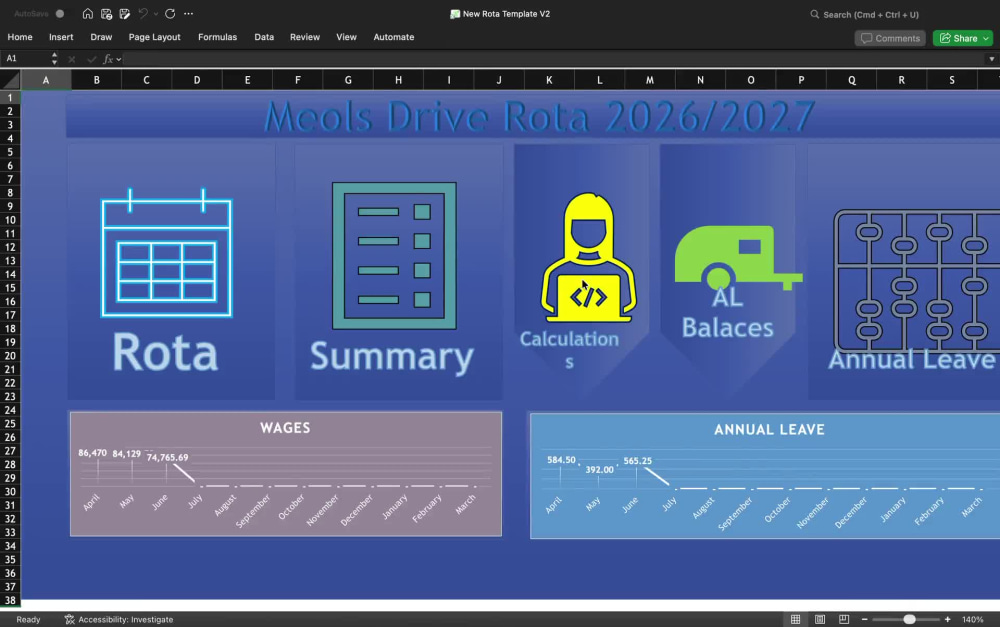Viewport: 1000px width, 627px height.
Task: Select column B header
Action: 96,80
